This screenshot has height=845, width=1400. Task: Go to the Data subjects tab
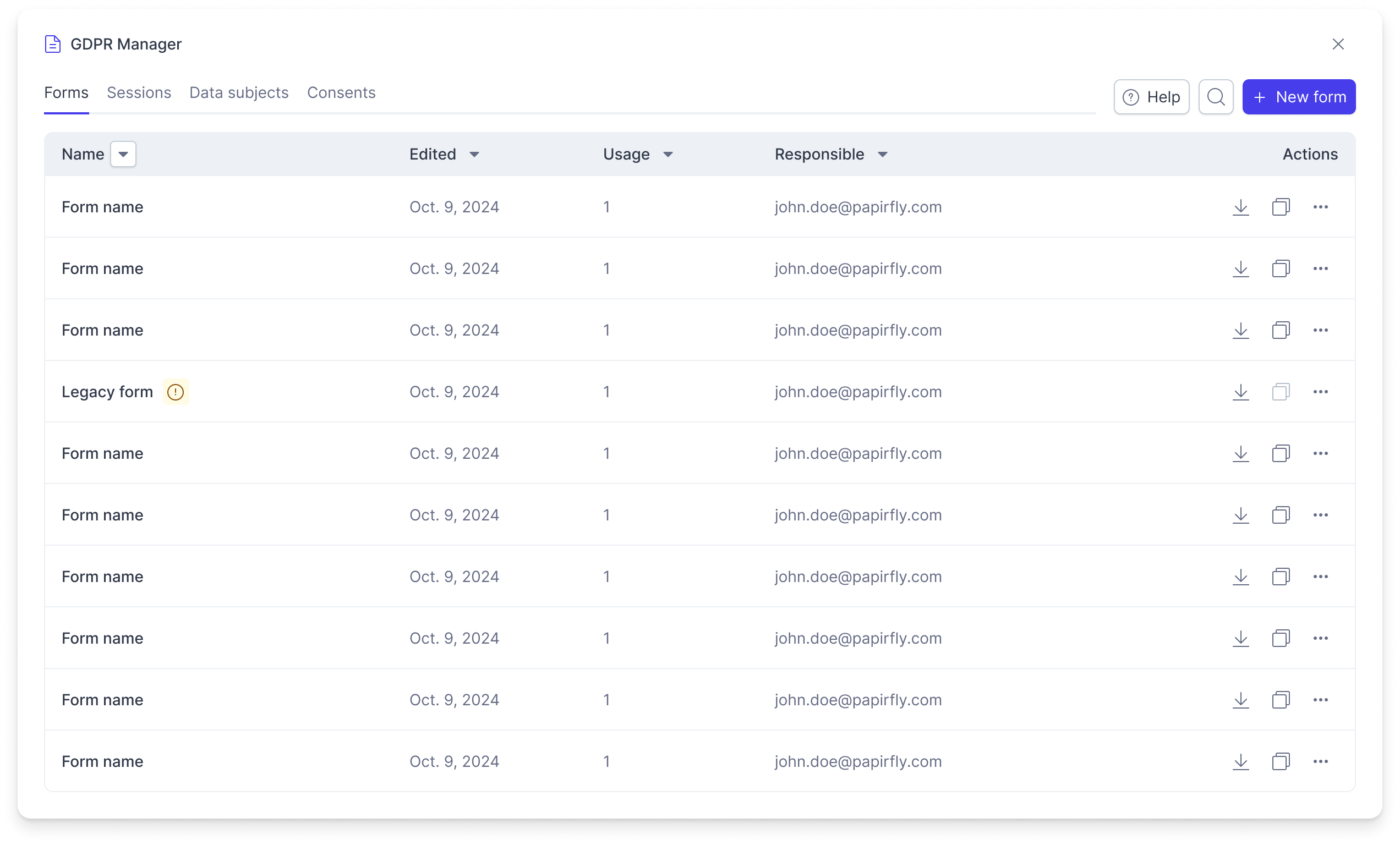coord(239,92)
